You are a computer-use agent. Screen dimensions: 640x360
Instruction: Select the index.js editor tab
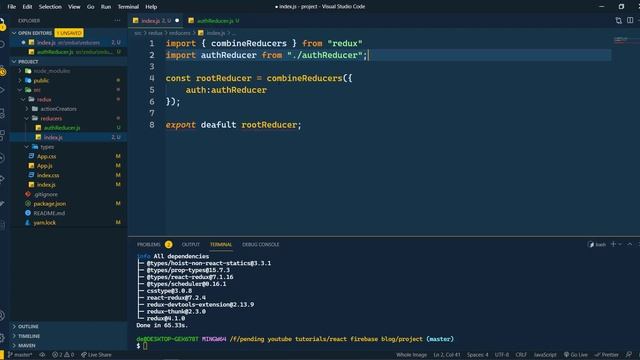pos(156,20)
